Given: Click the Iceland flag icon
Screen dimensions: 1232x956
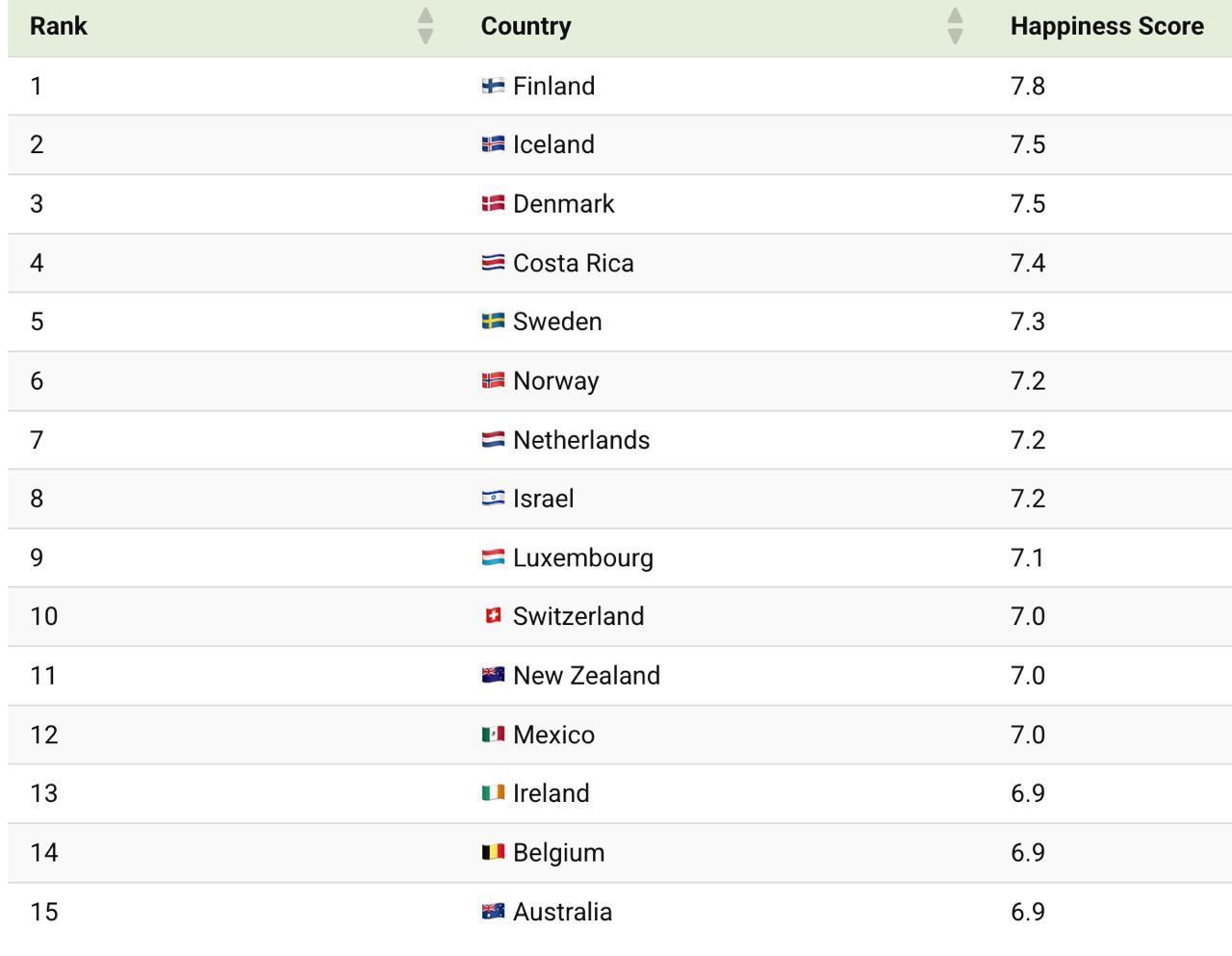Looking at the screenshot, I should (493, 144).
